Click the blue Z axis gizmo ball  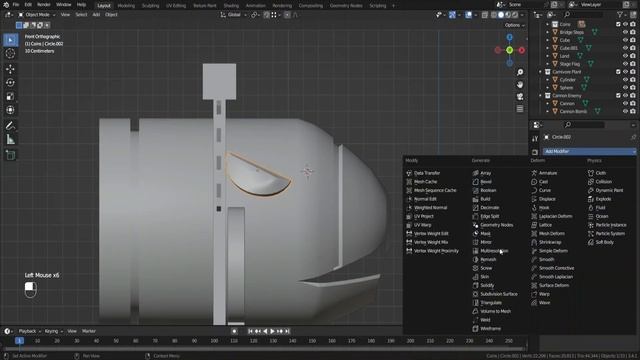(x=509, y=38)
